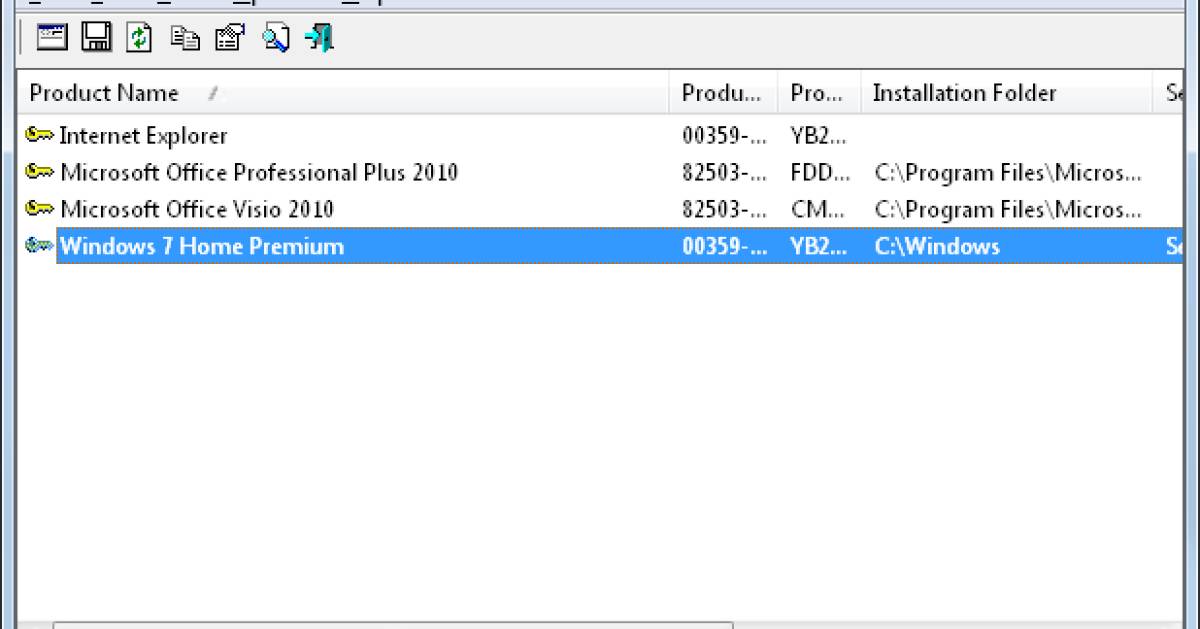The width and height of the screenshot is (1200, 629).
Task: Click key icon beside Office Professional Plus 2010
Action: coord(40,172)
